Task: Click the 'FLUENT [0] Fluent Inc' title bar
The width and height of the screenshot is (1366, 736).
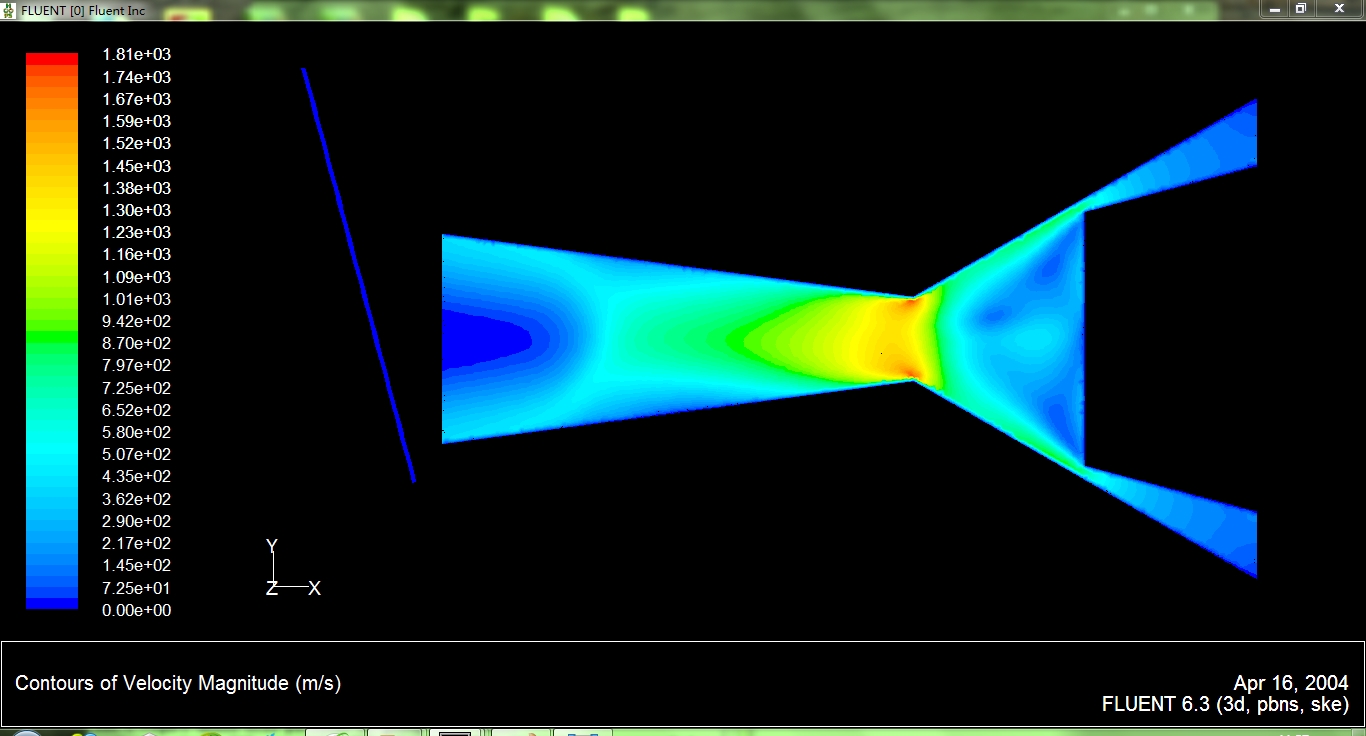Action: click(x=80, y=9)
